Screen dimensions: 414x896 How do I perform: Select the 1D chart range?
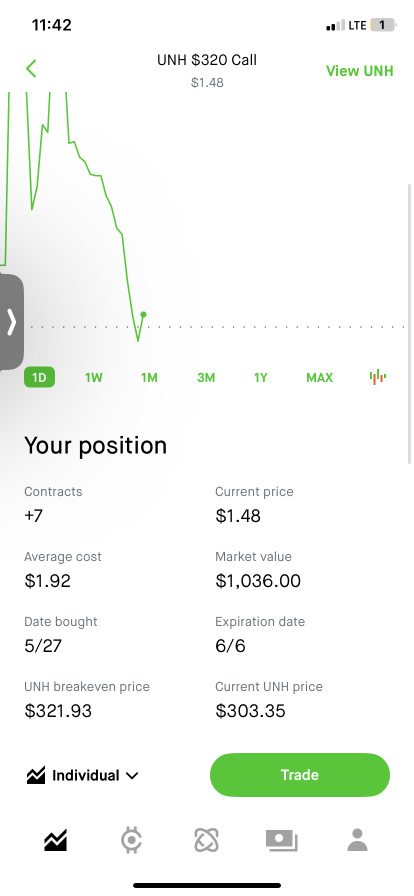pyautogui.click(x=39, y=378)
